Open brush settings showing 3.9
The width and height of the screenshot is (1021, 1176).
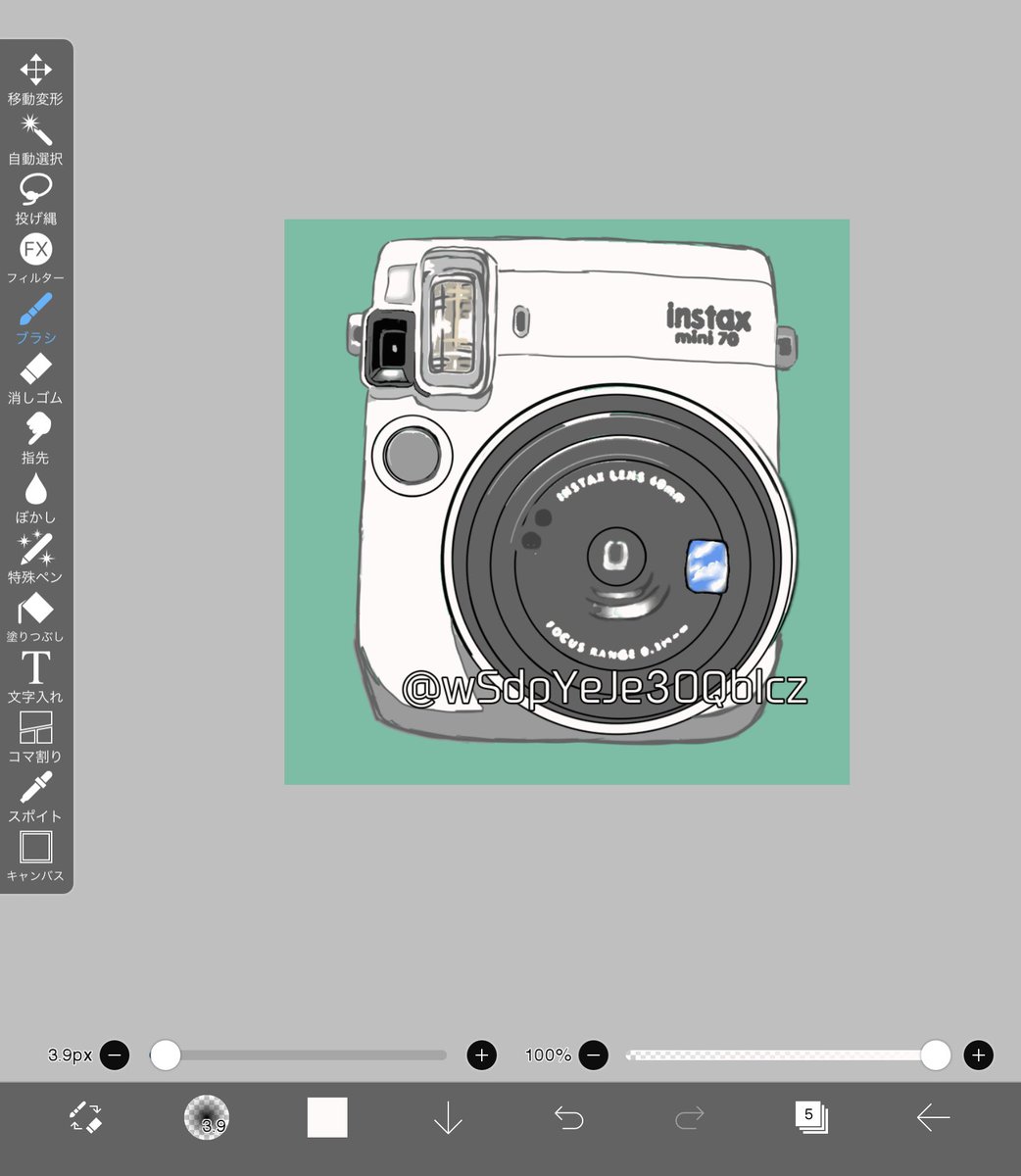pyautogui.click(x=207, y=1117)
